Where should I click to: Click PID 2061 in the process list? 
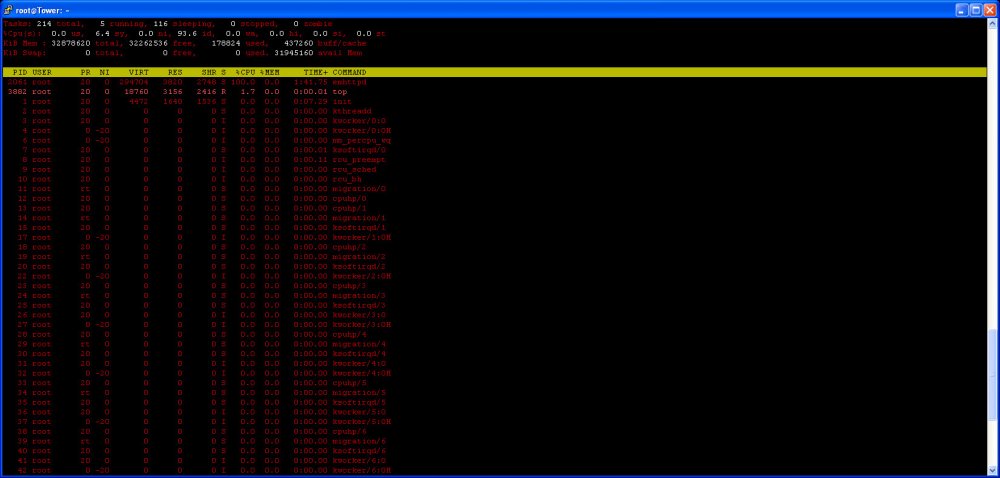pyautogui.click(x=18, y=82)
